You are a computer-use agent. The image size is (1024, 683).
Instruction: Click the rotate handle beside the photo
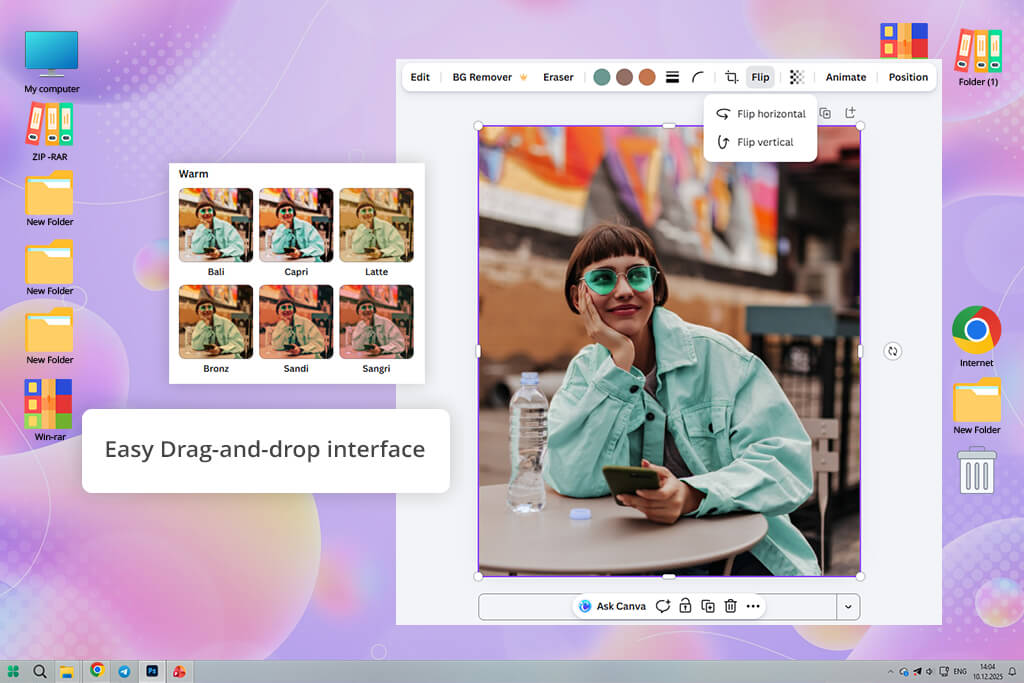[x=892, y=351]
